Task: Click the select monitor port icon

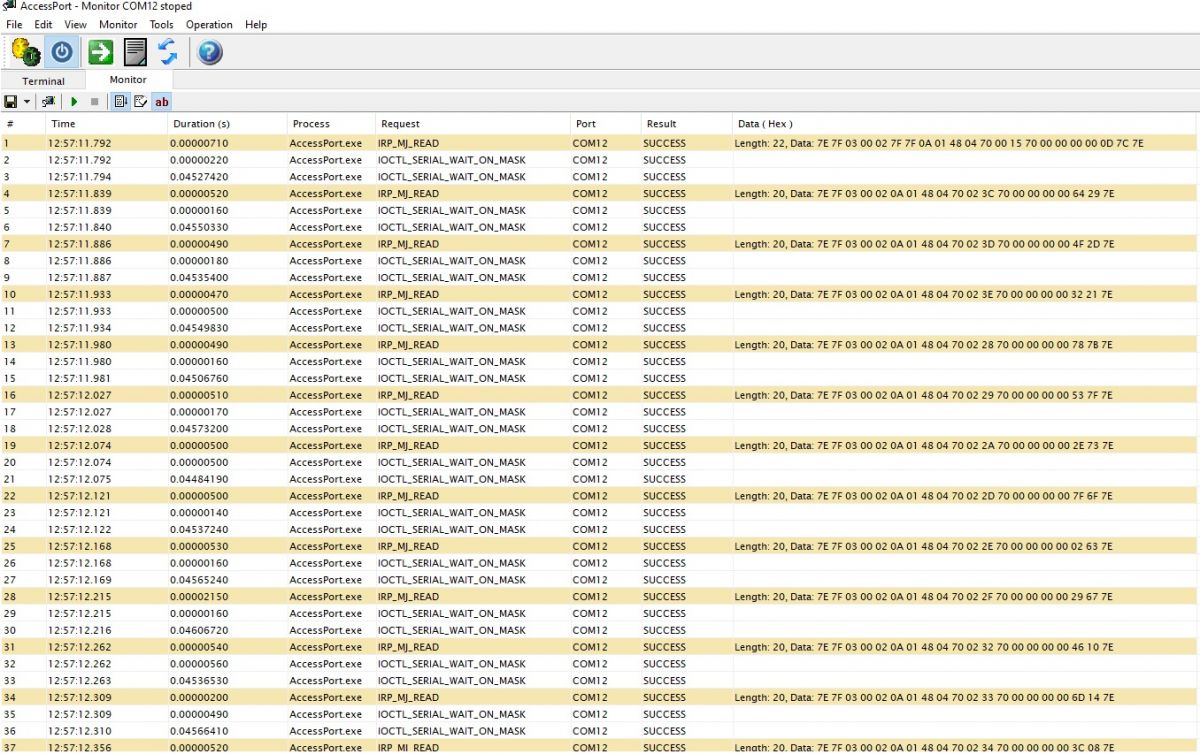Action: click(48, 102)
